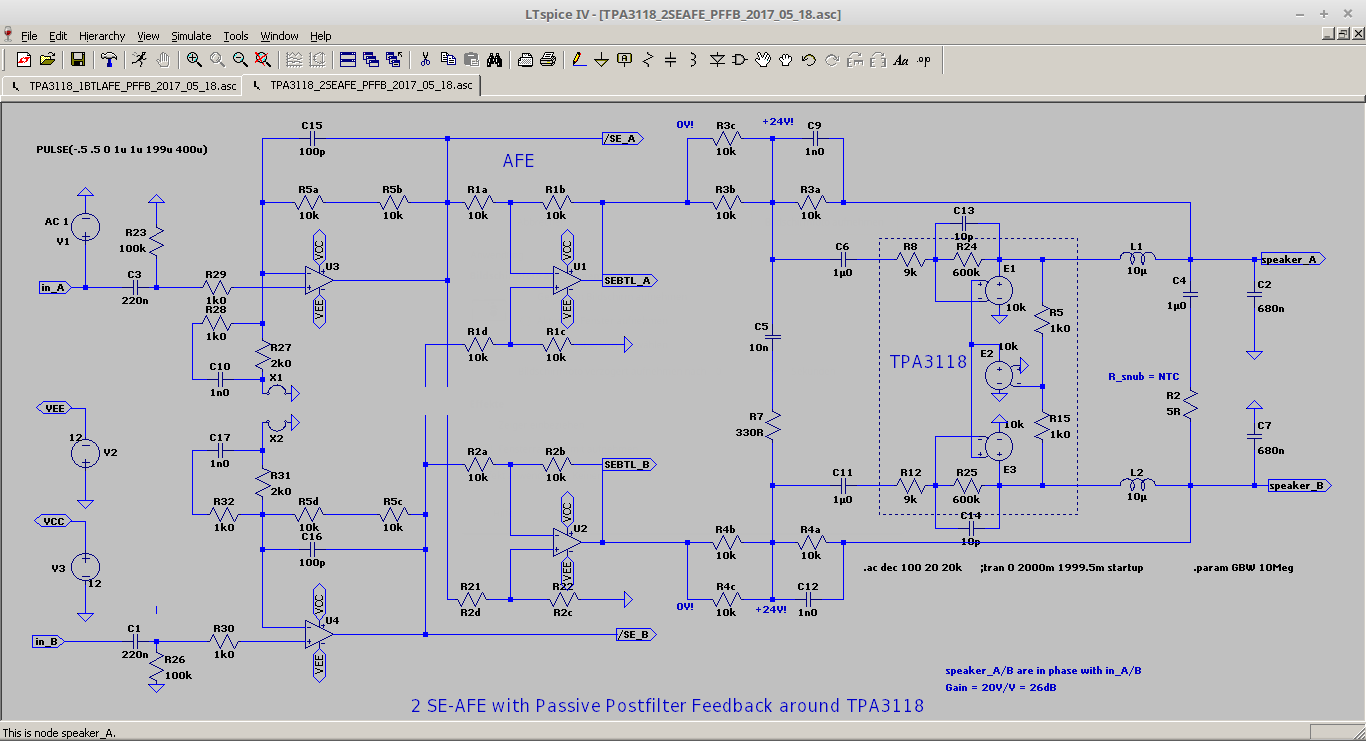Open the Control Panel hammer icon

[x=108, y=60]
